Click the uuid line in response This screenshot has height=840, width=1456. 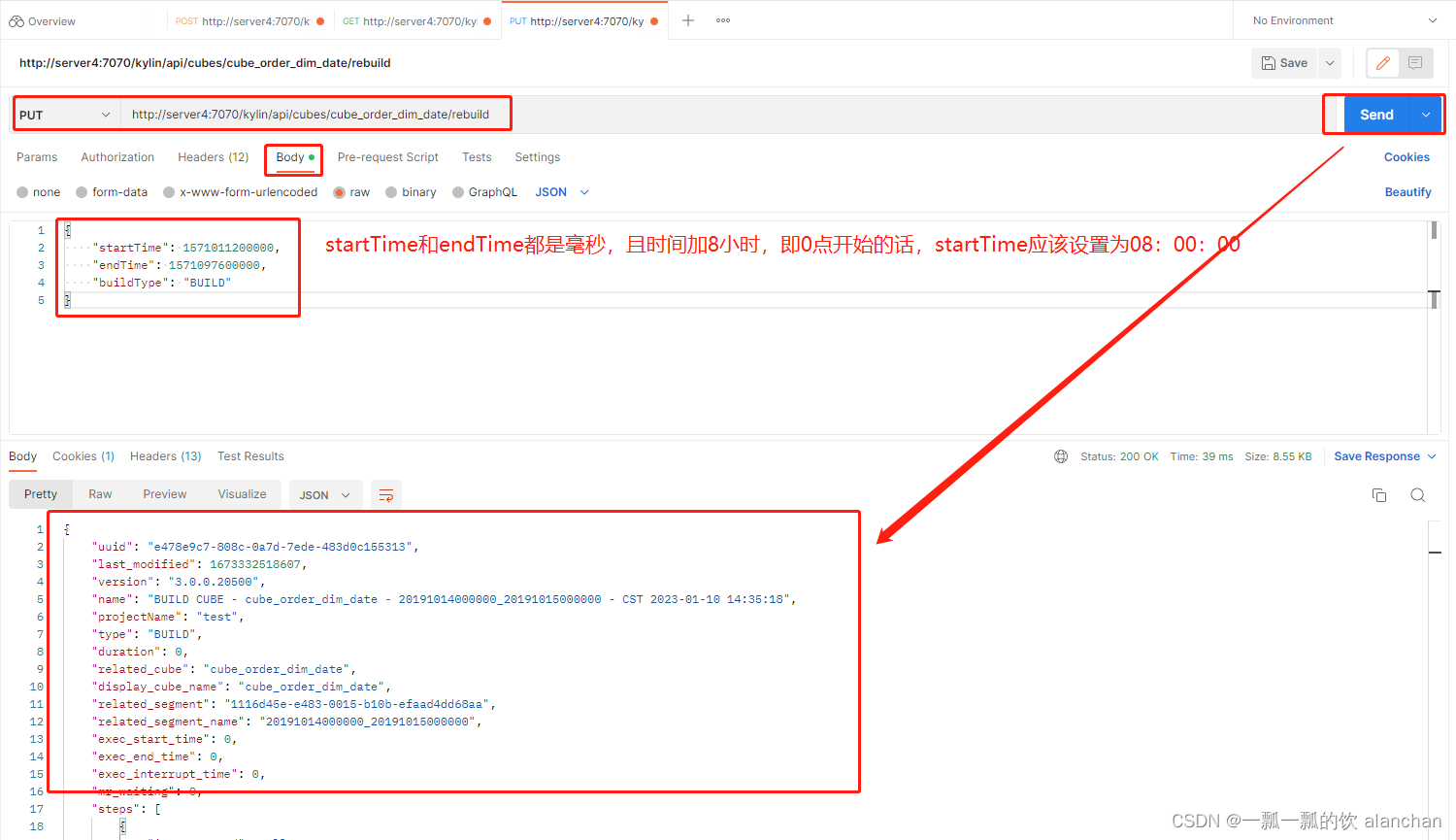[x=255, y=547]
